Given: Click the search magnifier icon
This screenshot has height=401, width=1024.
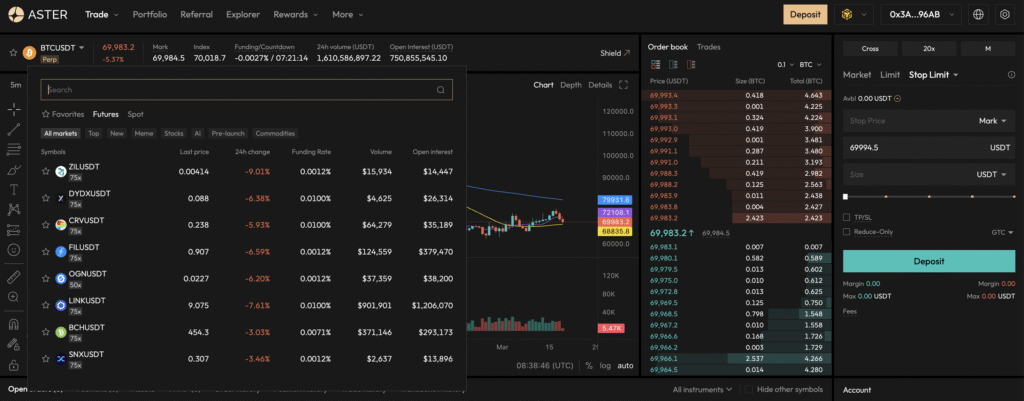Looking at the screenshot, I should 441,90.
